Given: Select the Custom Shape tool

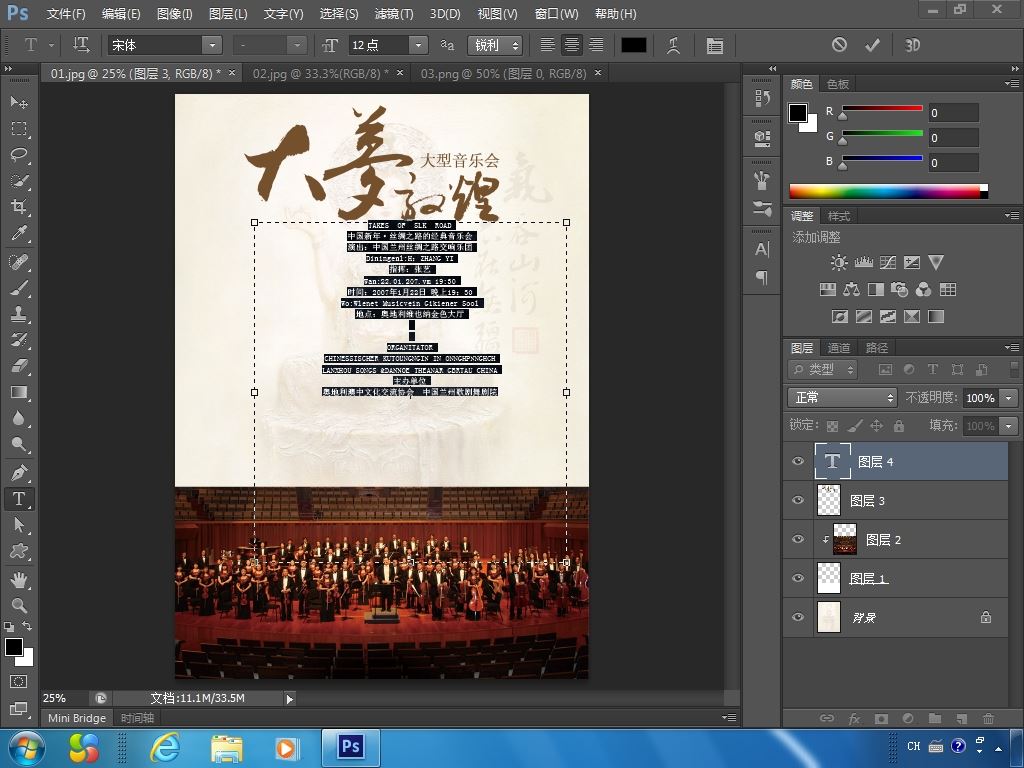Looking at the screenshot, I should (x=19, y=551).
